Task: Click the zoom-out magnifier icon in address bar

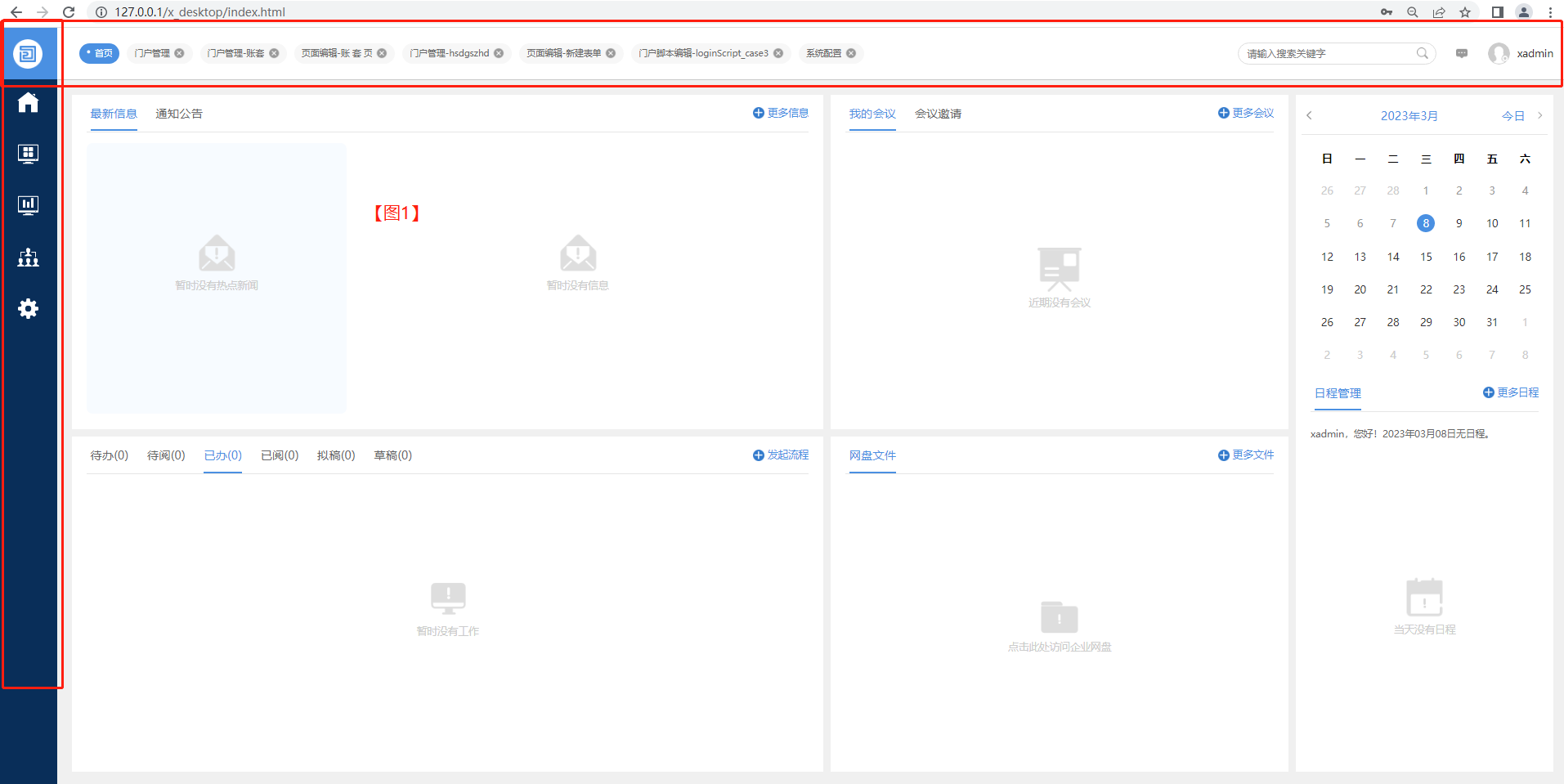Action: [1413, 12]
